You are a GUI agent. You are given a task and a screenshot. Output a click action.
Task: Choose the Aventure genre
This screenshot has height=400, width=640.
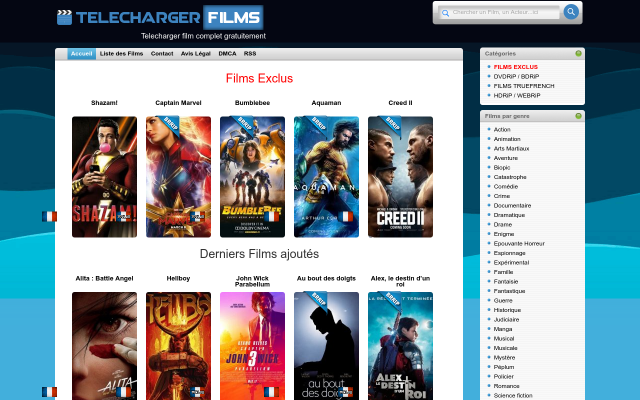click(x=506, y=158)
